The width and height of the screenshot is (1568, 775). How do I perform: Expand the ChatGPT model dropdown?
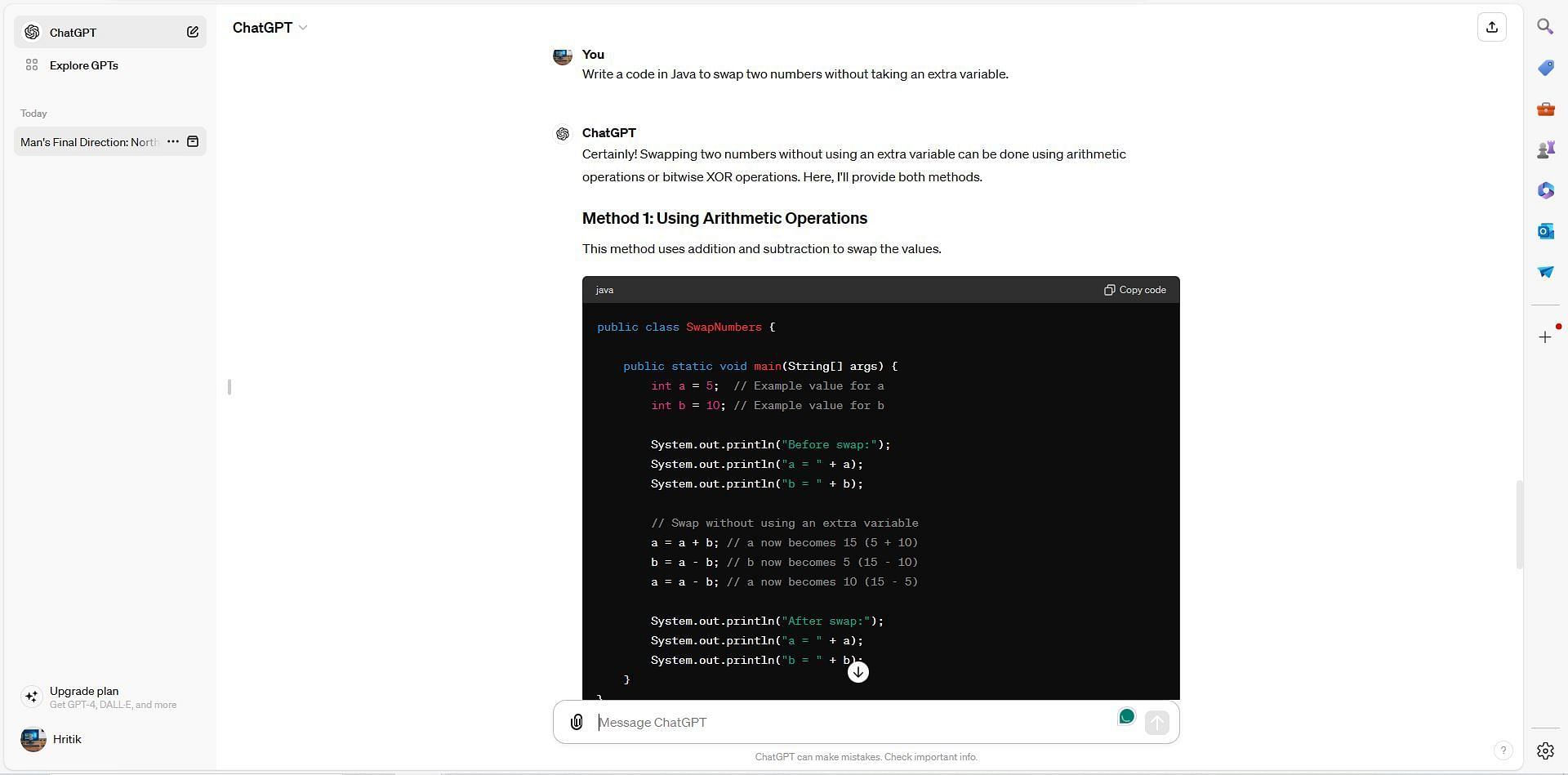coord(270,28)
